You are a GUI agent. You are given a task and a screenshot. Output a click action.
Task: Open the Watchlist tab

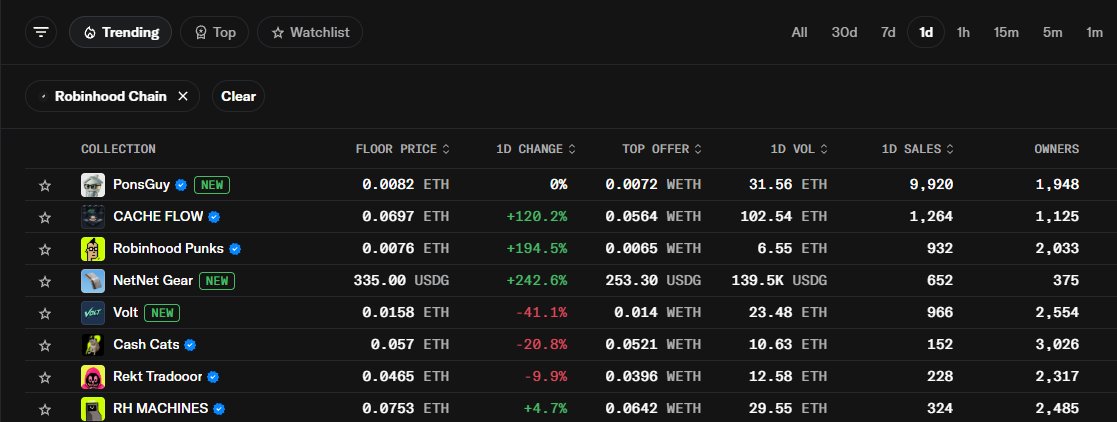coord(310,32)
